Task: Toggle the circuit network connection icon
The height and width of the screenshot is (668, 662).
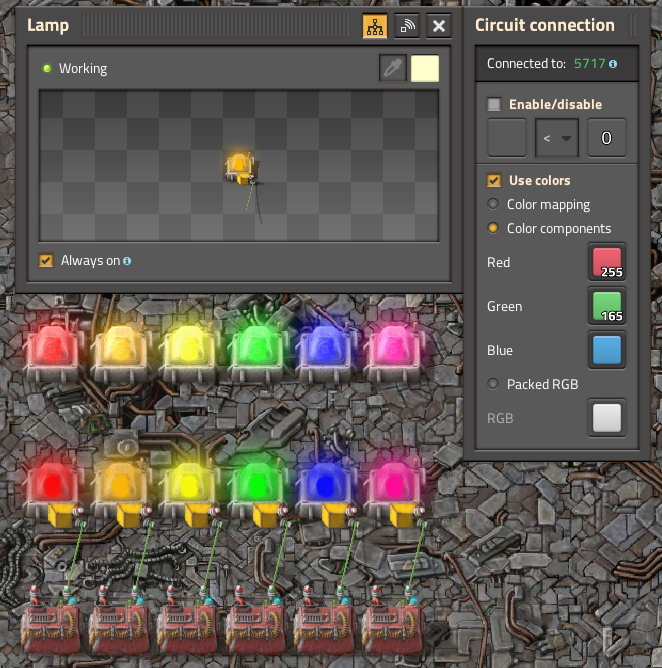Action: click(375, 26)
